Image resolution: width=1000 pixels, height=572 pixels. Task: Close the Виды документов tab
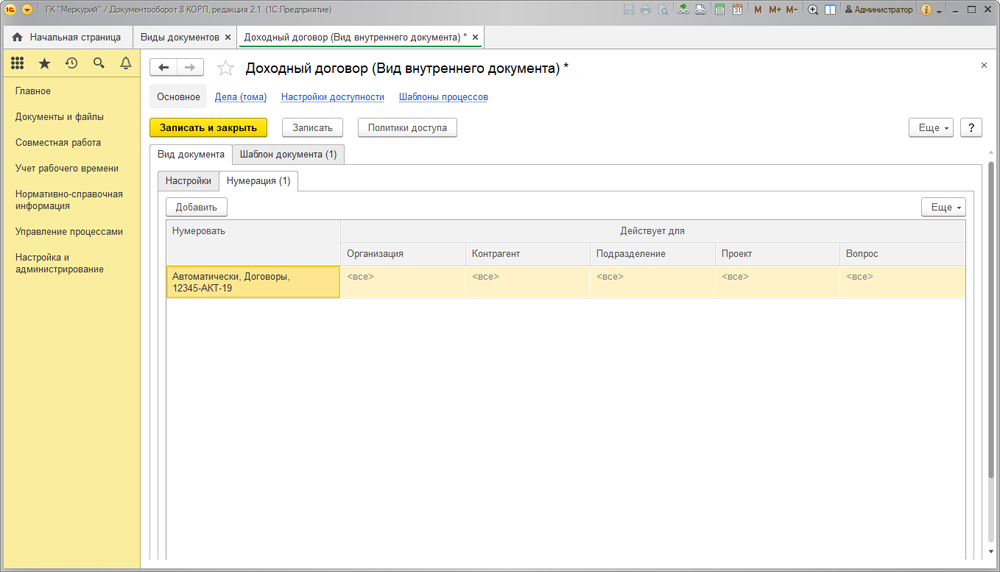228,37
